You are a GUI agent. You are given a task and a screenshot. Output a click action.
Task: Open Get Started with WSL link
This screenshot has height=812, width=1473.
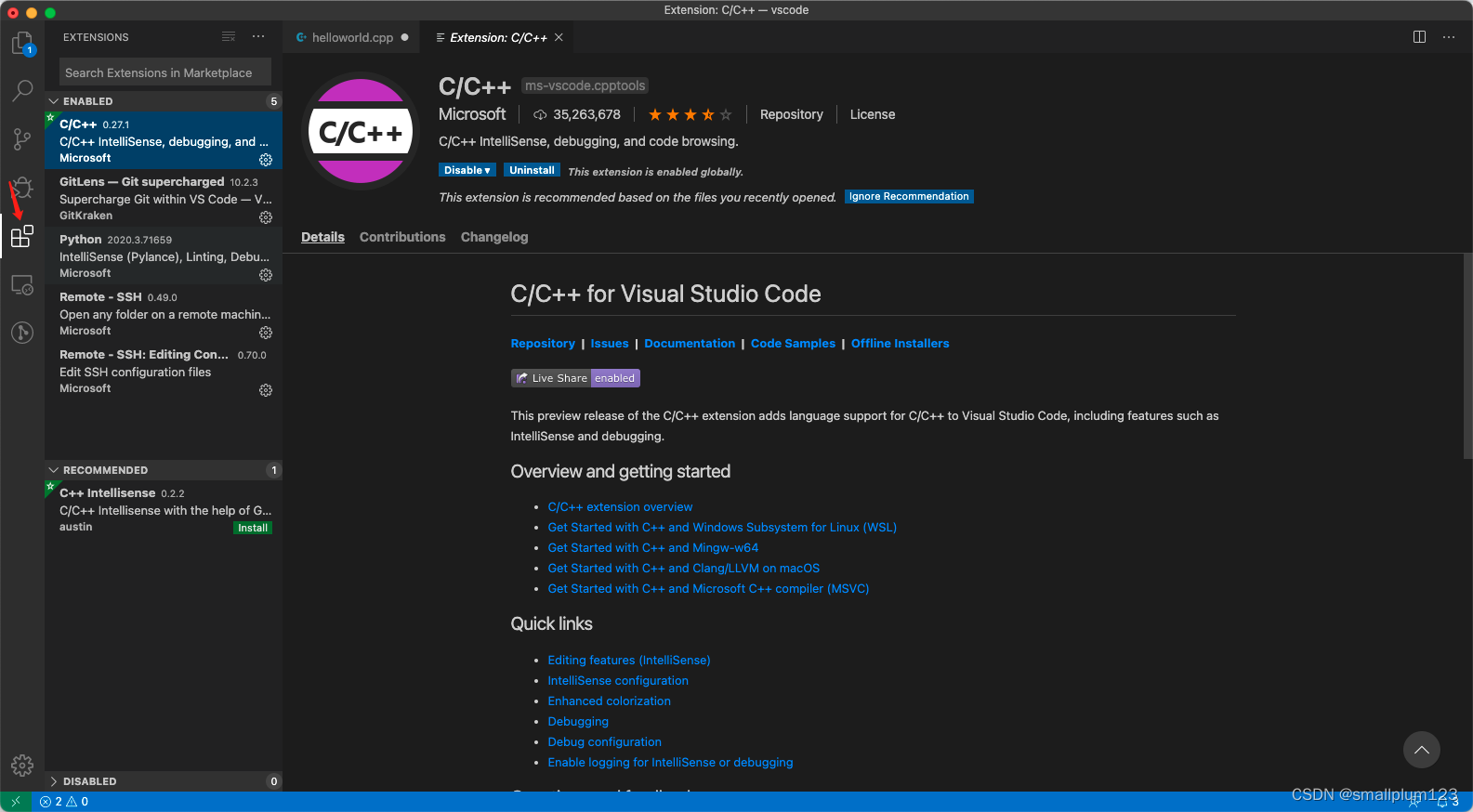722,527
